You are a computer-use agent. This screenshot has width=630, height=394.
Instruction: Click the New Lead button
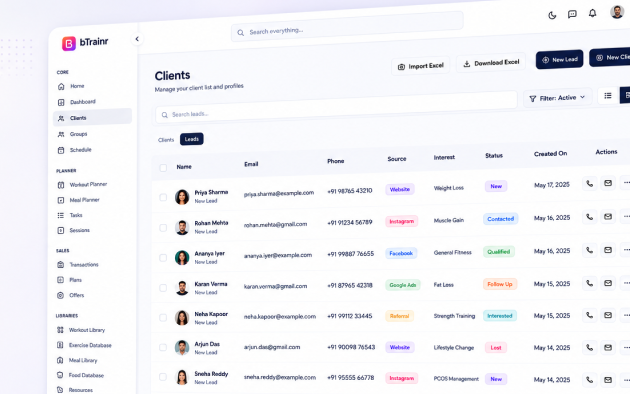[x=559, y=59]
